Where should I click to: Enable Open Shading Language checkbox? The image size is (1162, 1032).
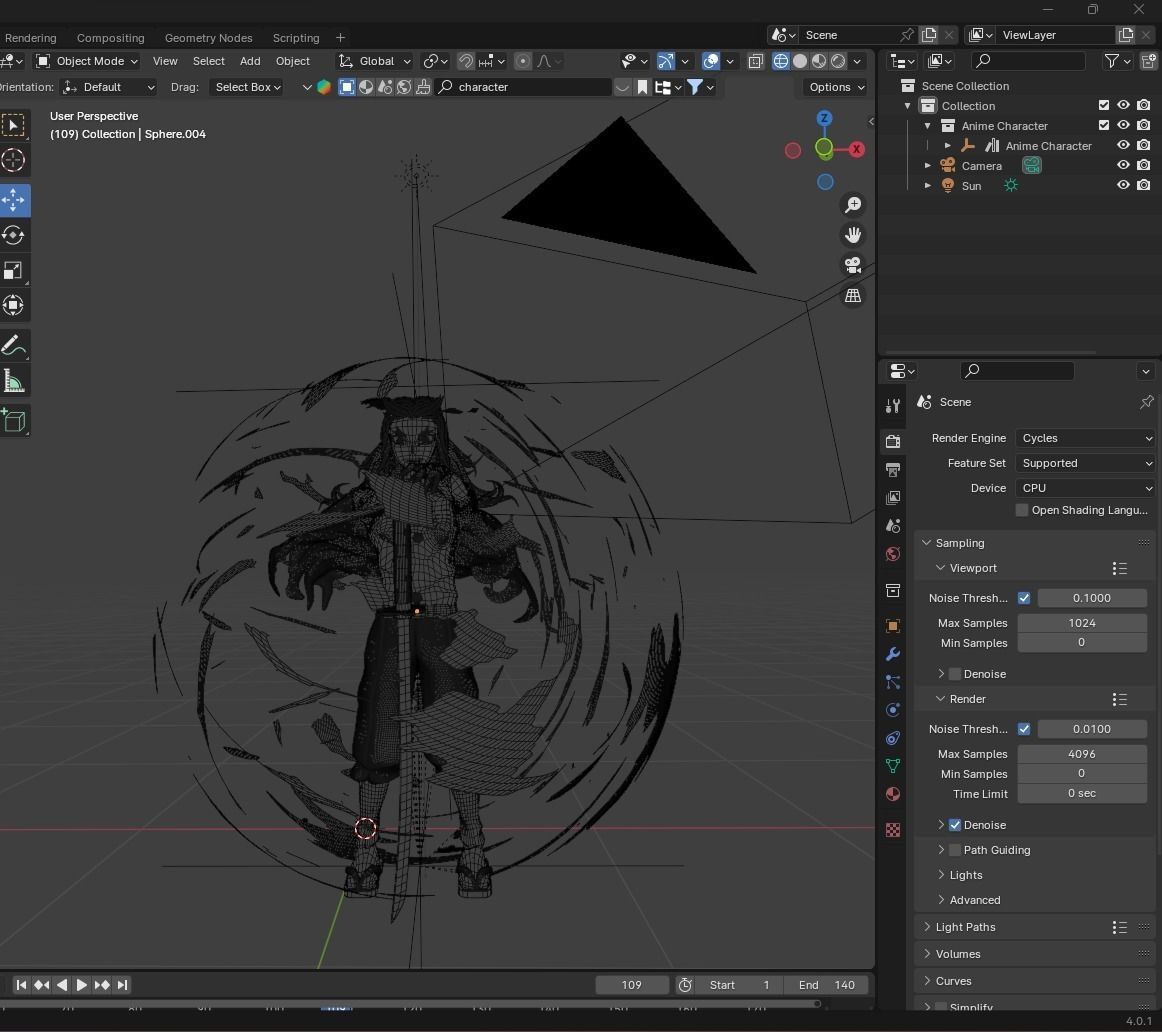click(1022, 510)
